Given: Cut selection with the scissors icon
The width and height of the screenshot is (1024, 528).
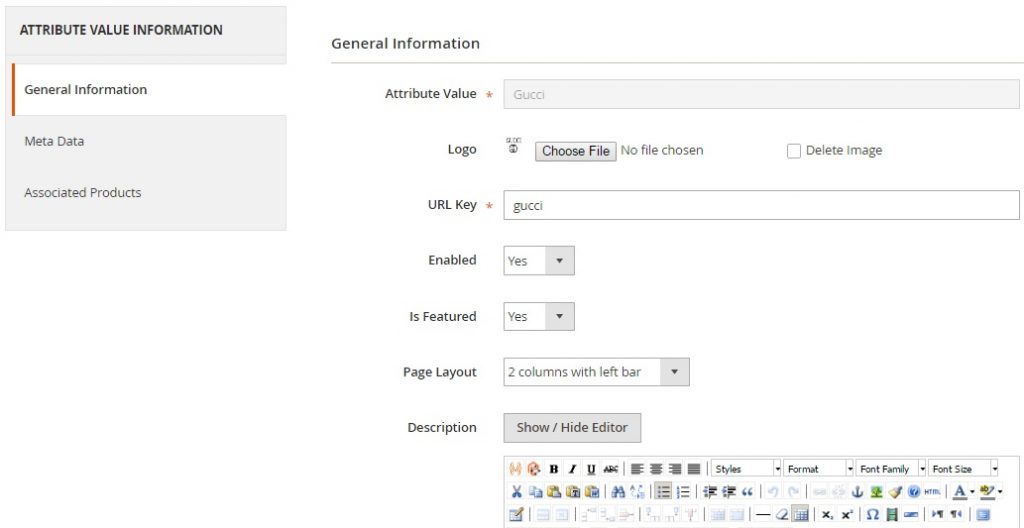Looking at the screenshot, I should [517, 491].
